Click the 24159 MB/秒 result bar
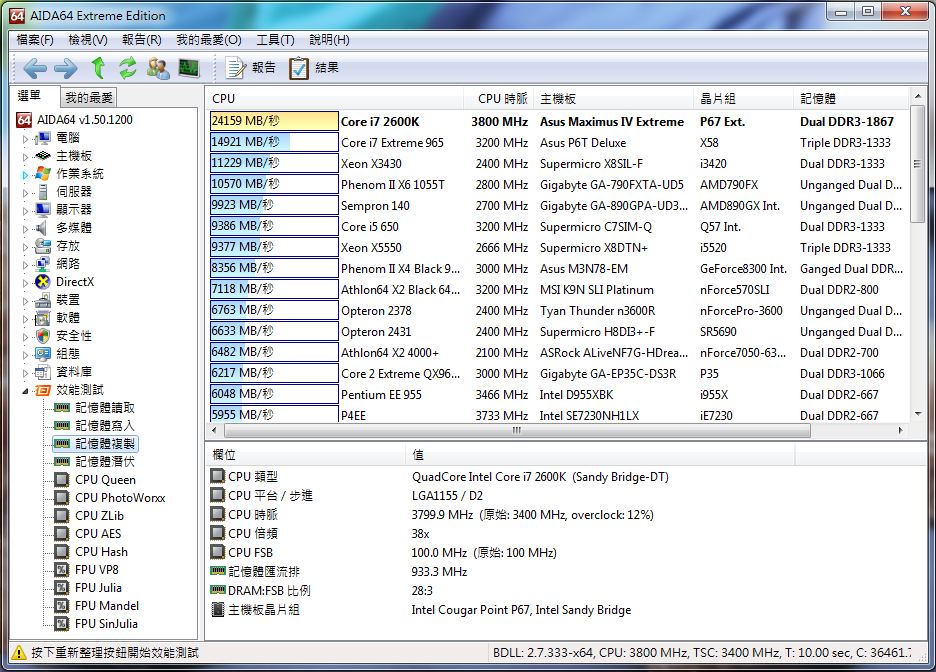The width and height of the screenshot is (936, 672). point(274,121)
